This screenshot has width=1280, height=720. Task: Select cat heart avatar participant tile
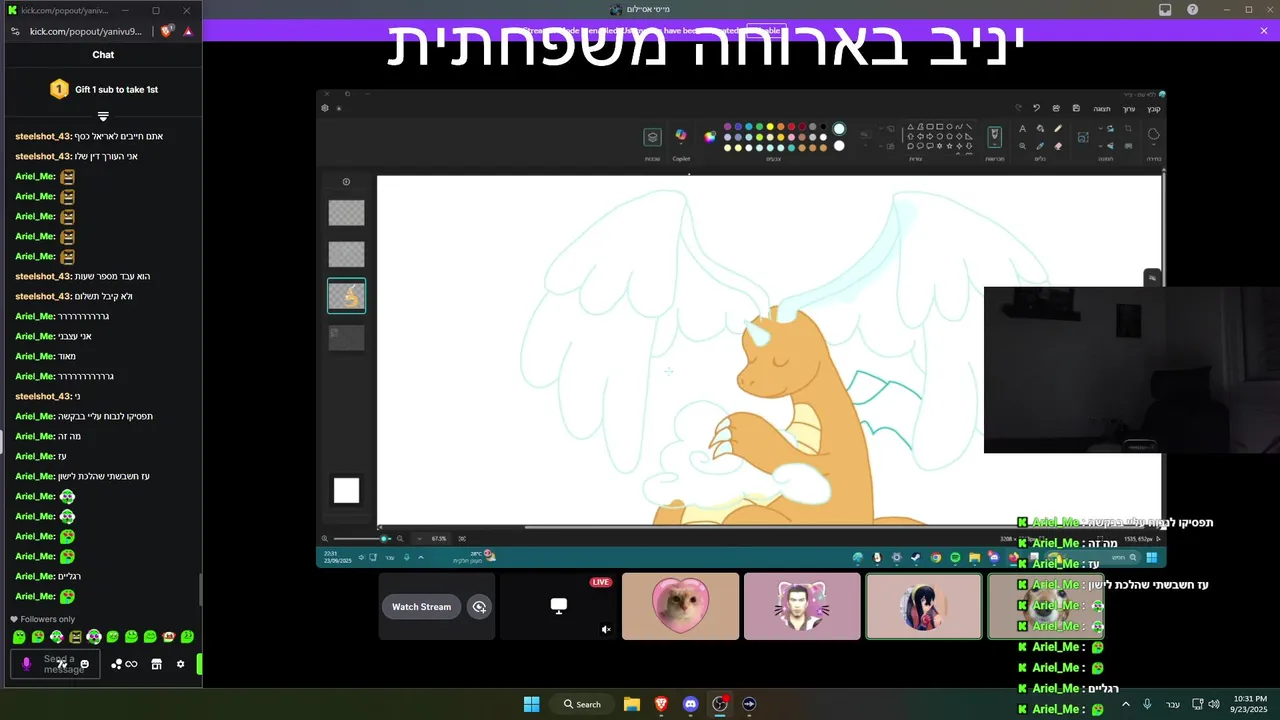pos(680,606)
